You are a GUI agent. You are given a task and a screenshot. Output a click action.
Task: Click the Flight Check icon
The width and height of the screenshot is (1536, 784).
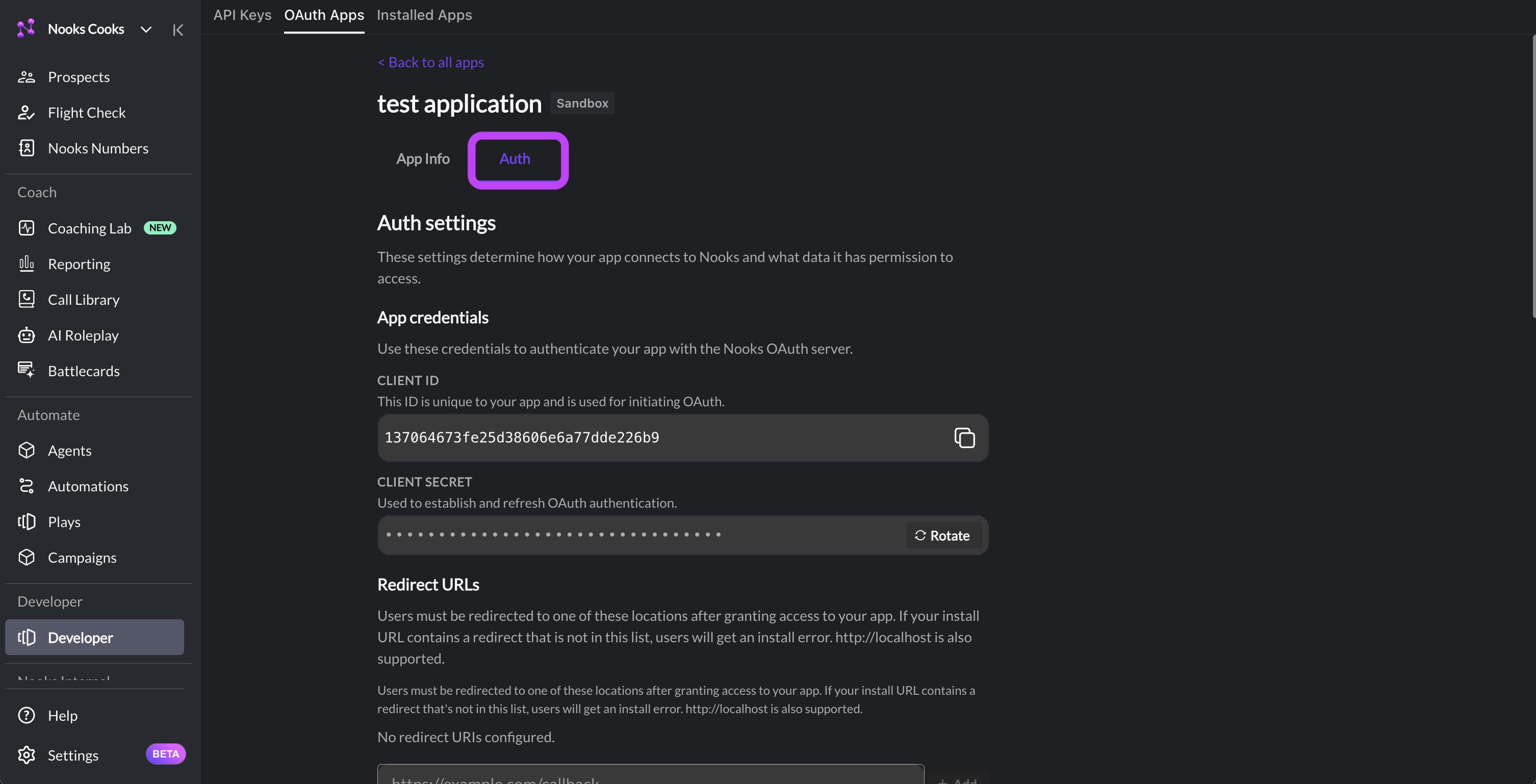tap(26, 113)
